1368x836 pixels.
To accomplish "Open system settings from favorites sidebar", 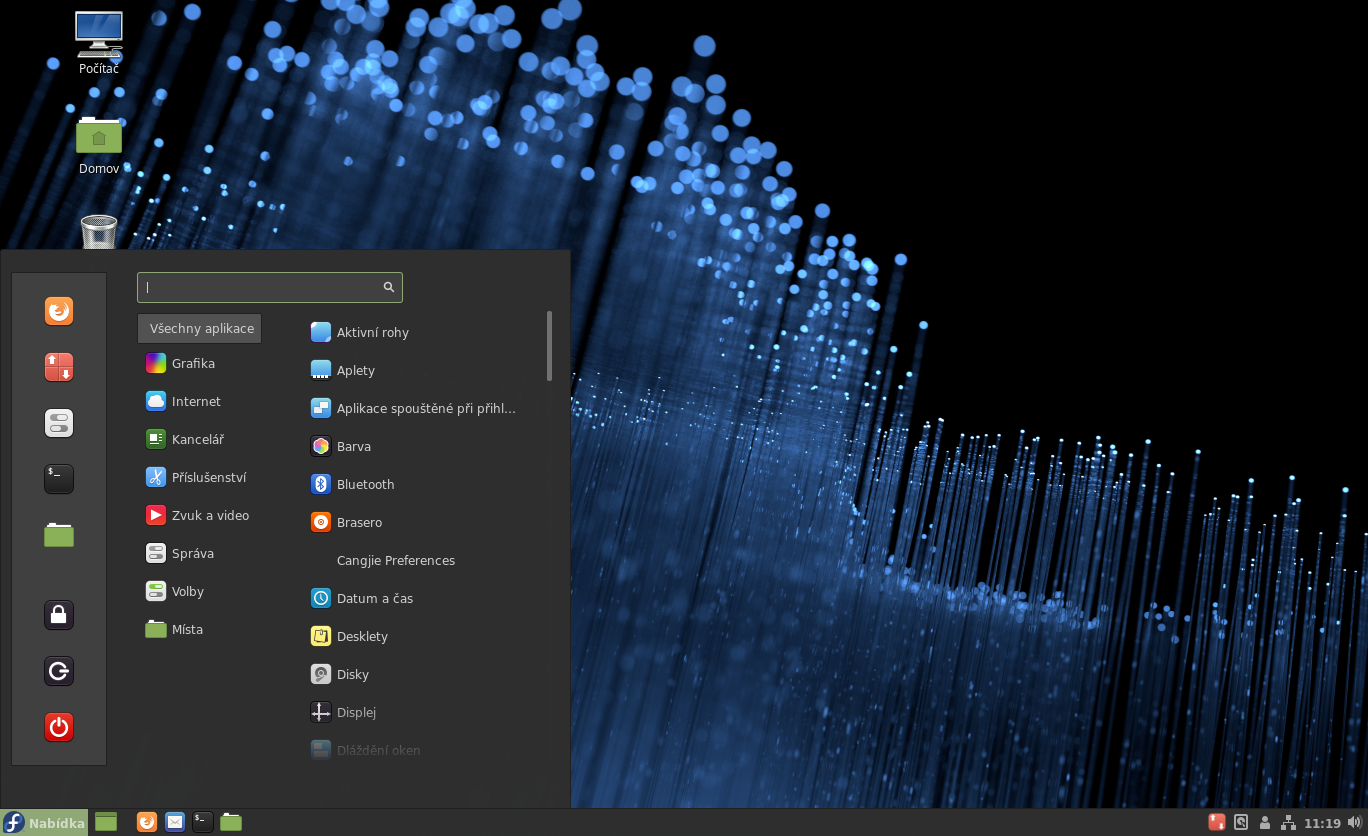I will (x=59, y=423).
